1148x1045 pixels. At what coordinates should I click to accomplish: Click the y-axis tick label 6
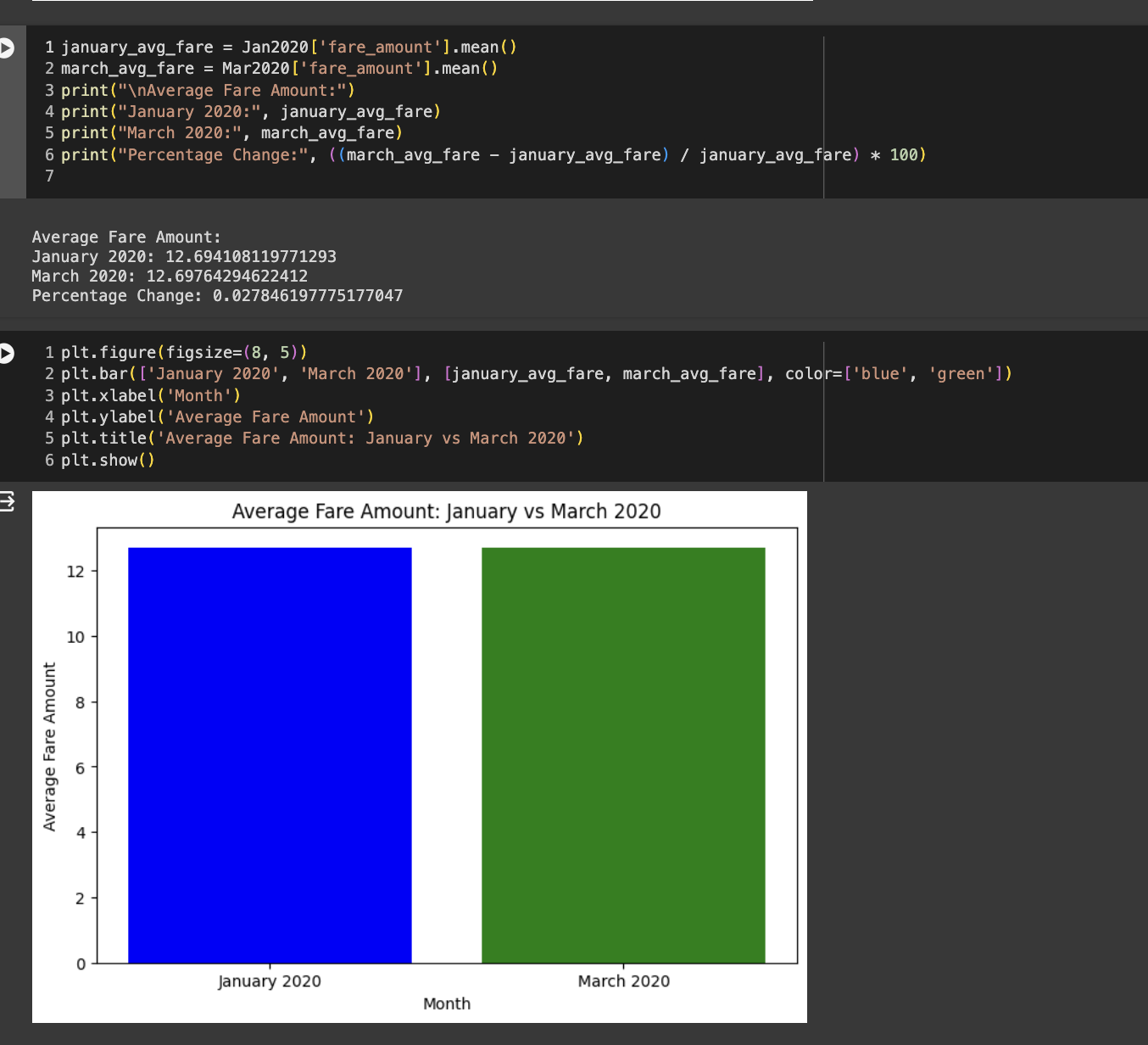(81, 768)
